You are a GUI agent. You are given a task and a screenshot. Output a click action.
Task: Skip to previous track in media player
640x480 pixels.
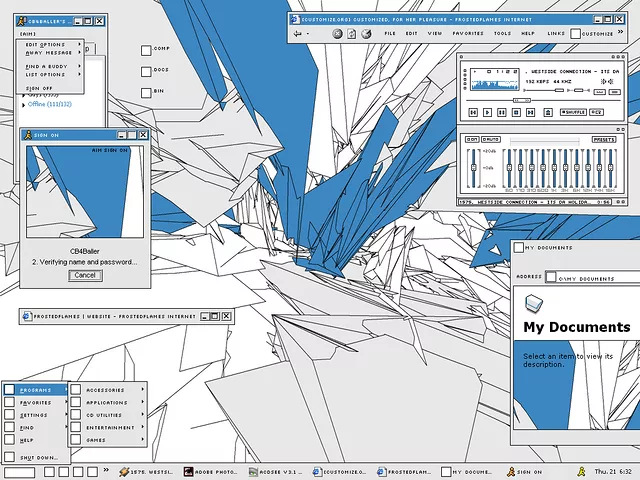click(x=473, y=112)
